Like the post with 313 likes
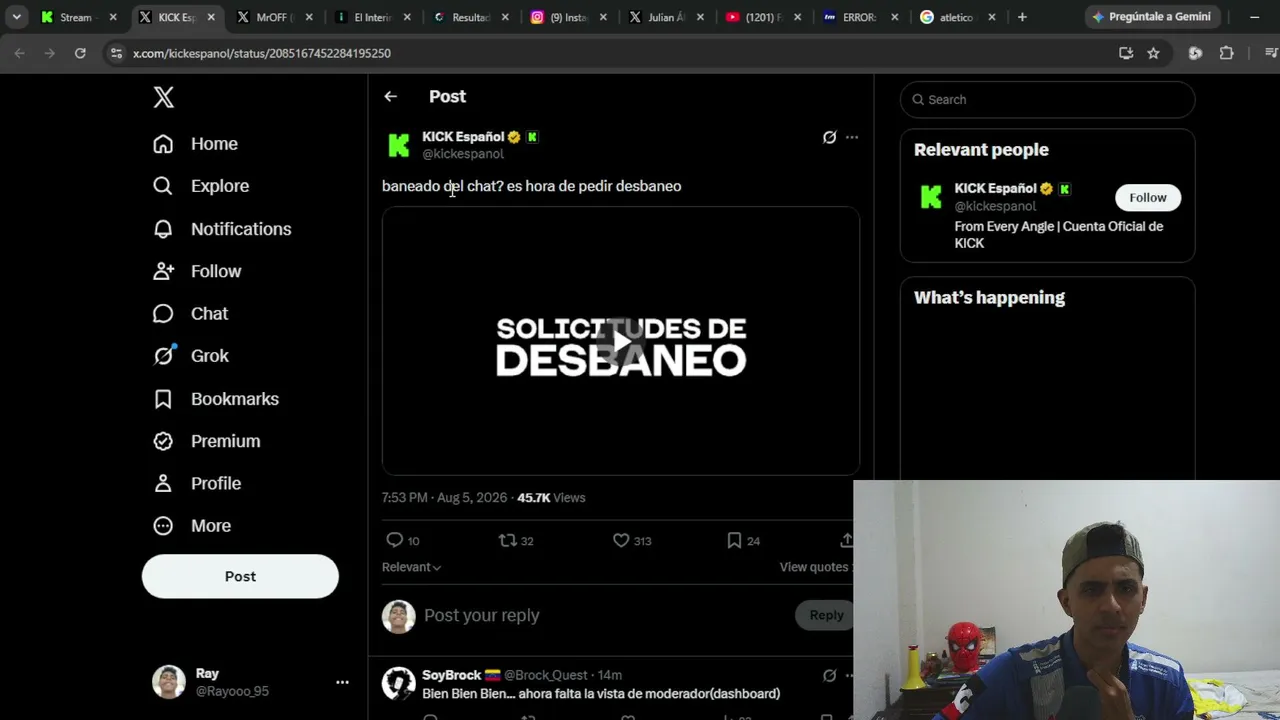This screenshot has height=720, width=1280. coord(621,540)
